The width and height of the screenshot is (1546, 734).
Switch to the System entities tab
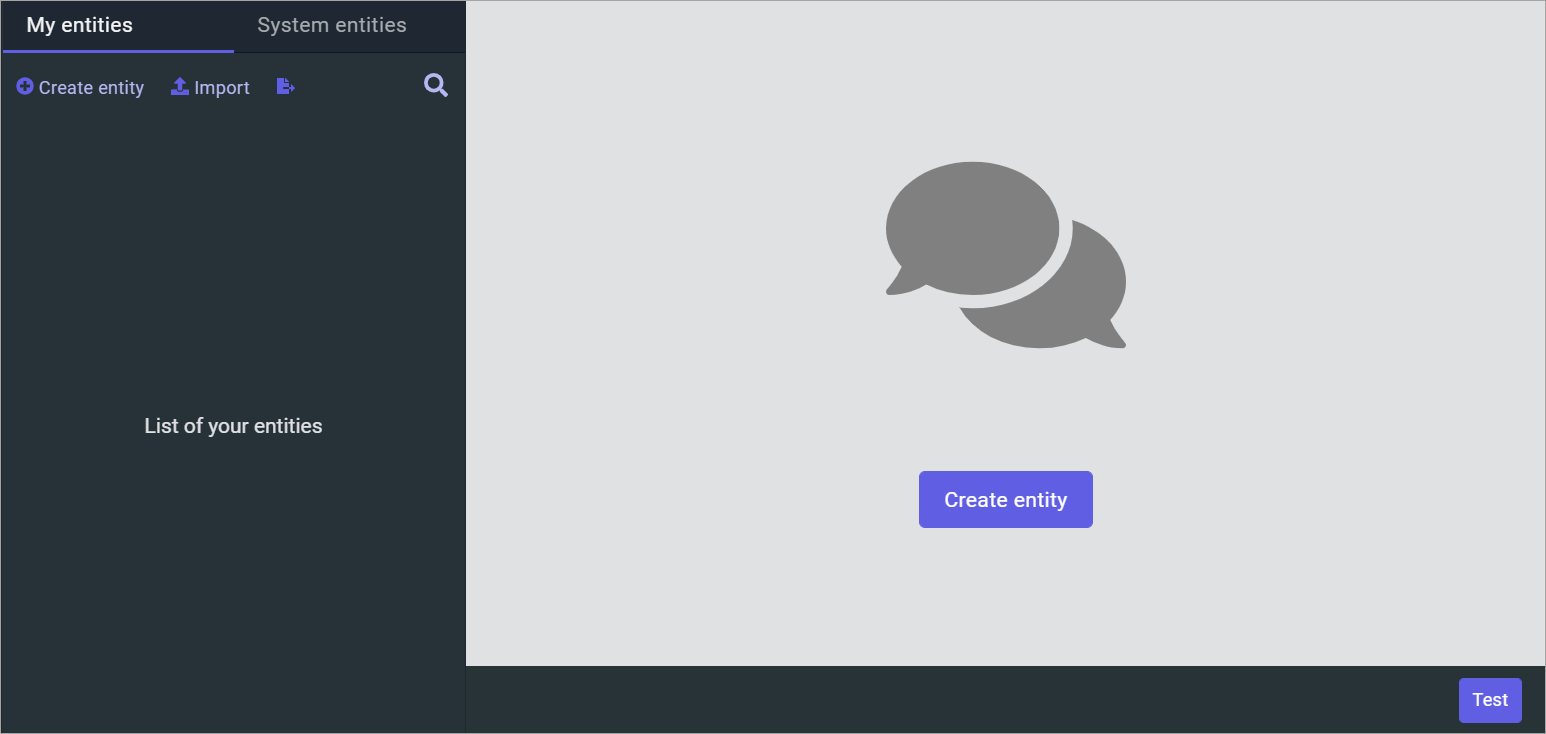pos(331,25)
